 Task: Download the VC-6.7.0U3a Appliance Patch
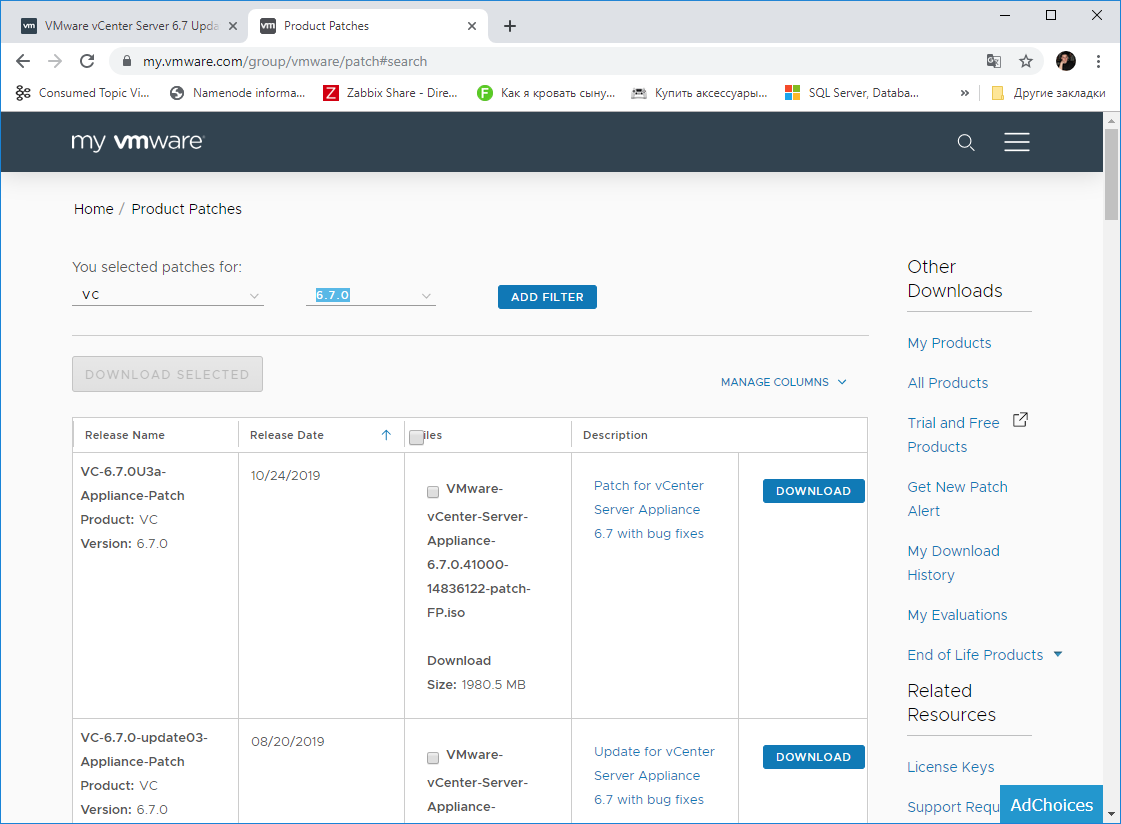pos(814,491)
